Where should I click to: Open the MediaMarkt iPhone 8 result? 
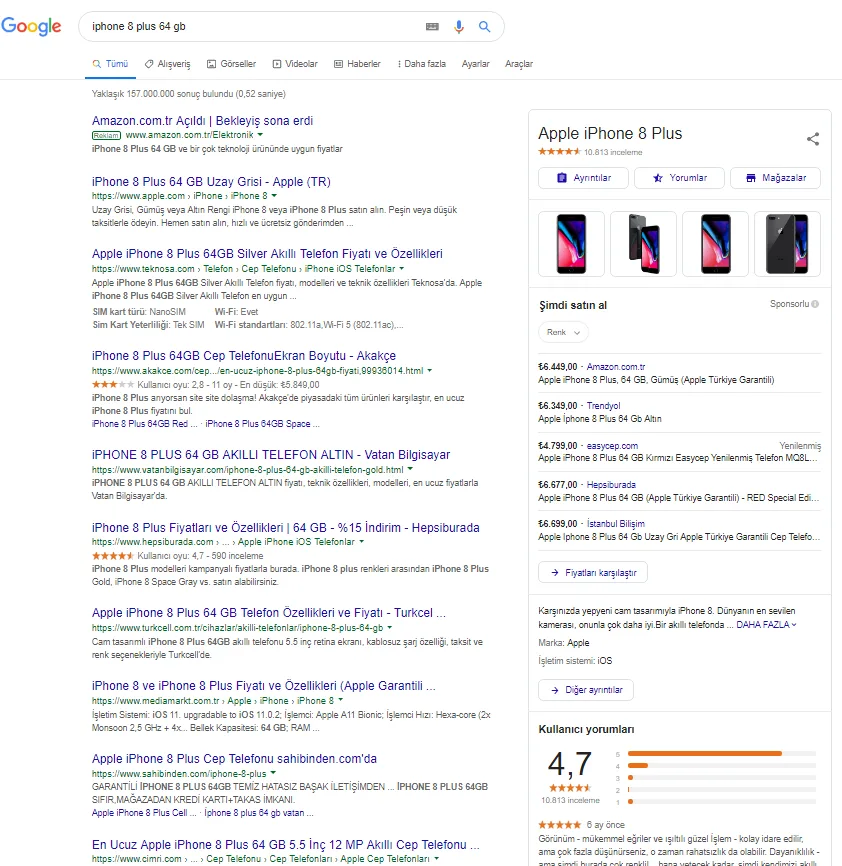[263, 685]
